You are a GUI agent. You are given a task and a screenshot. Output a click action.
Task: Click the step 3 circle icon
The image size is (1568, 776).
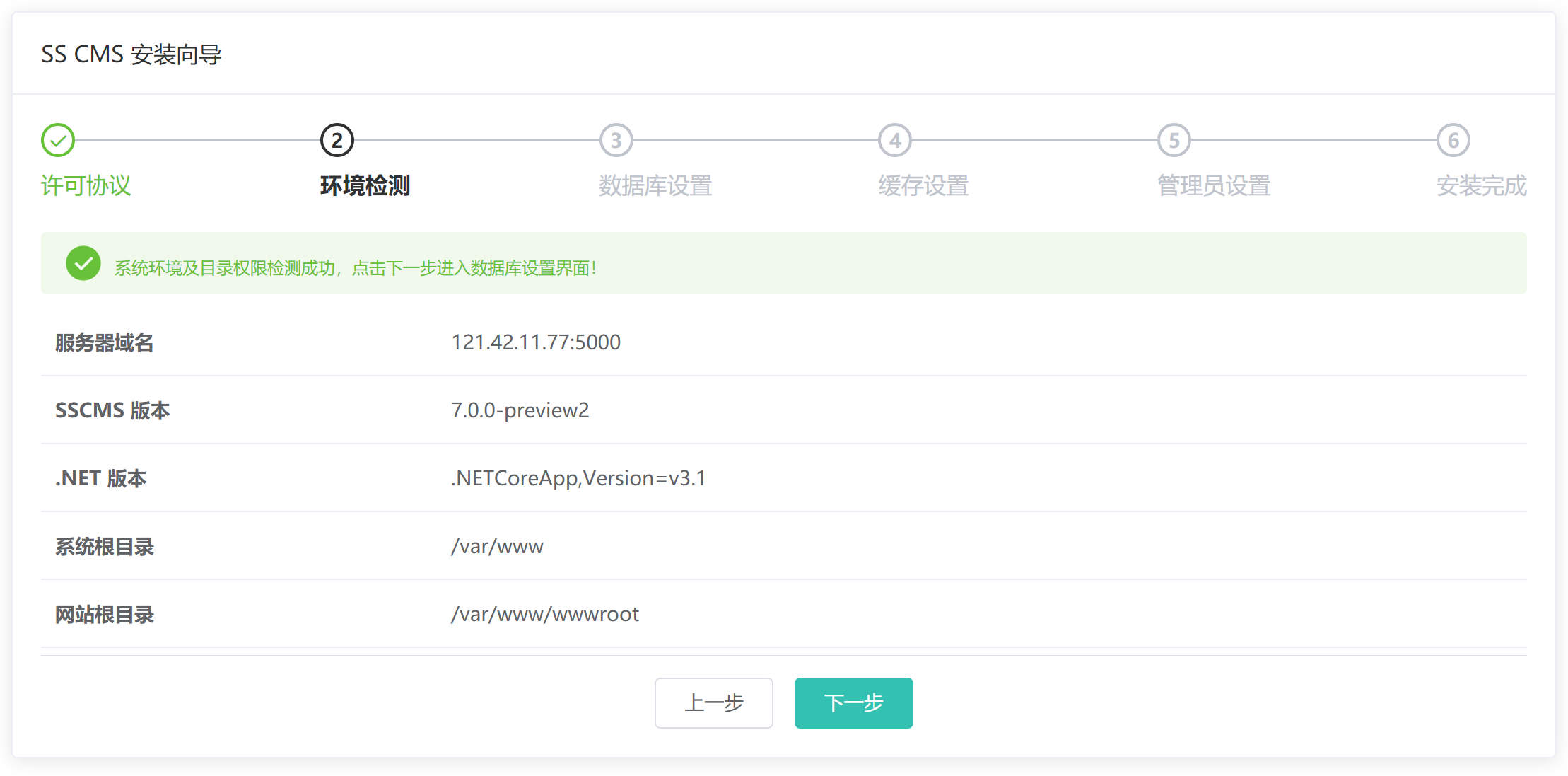[616, 140]
